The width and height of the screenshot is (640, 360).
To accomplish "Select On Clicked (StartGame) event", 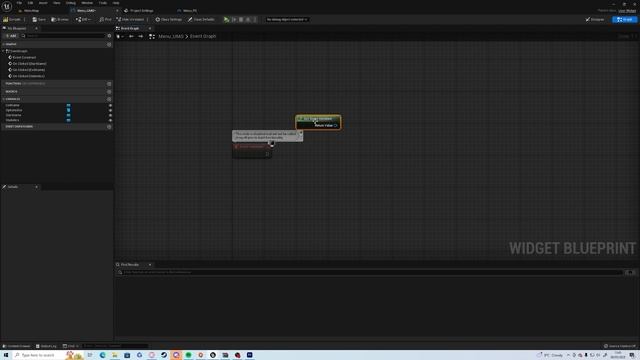I will click(29, 64).
